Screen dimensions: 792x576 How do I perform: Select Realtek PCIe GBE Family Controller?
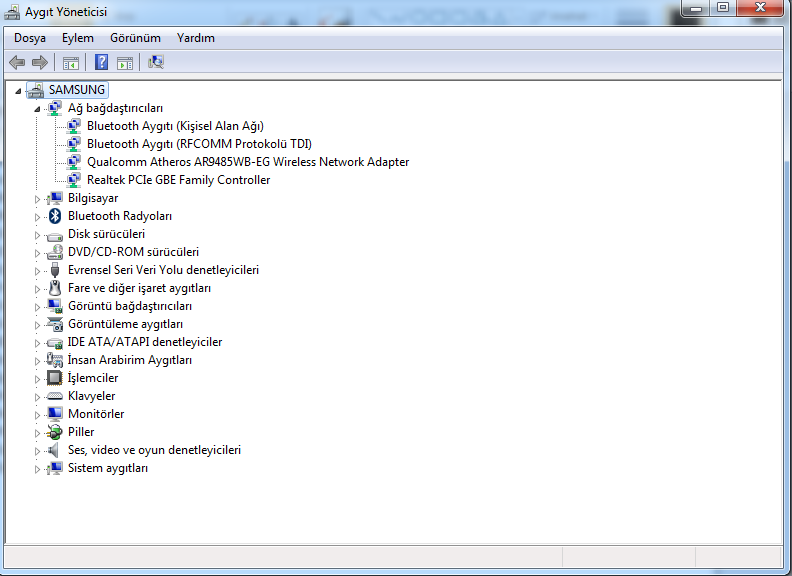coord(178,180)
